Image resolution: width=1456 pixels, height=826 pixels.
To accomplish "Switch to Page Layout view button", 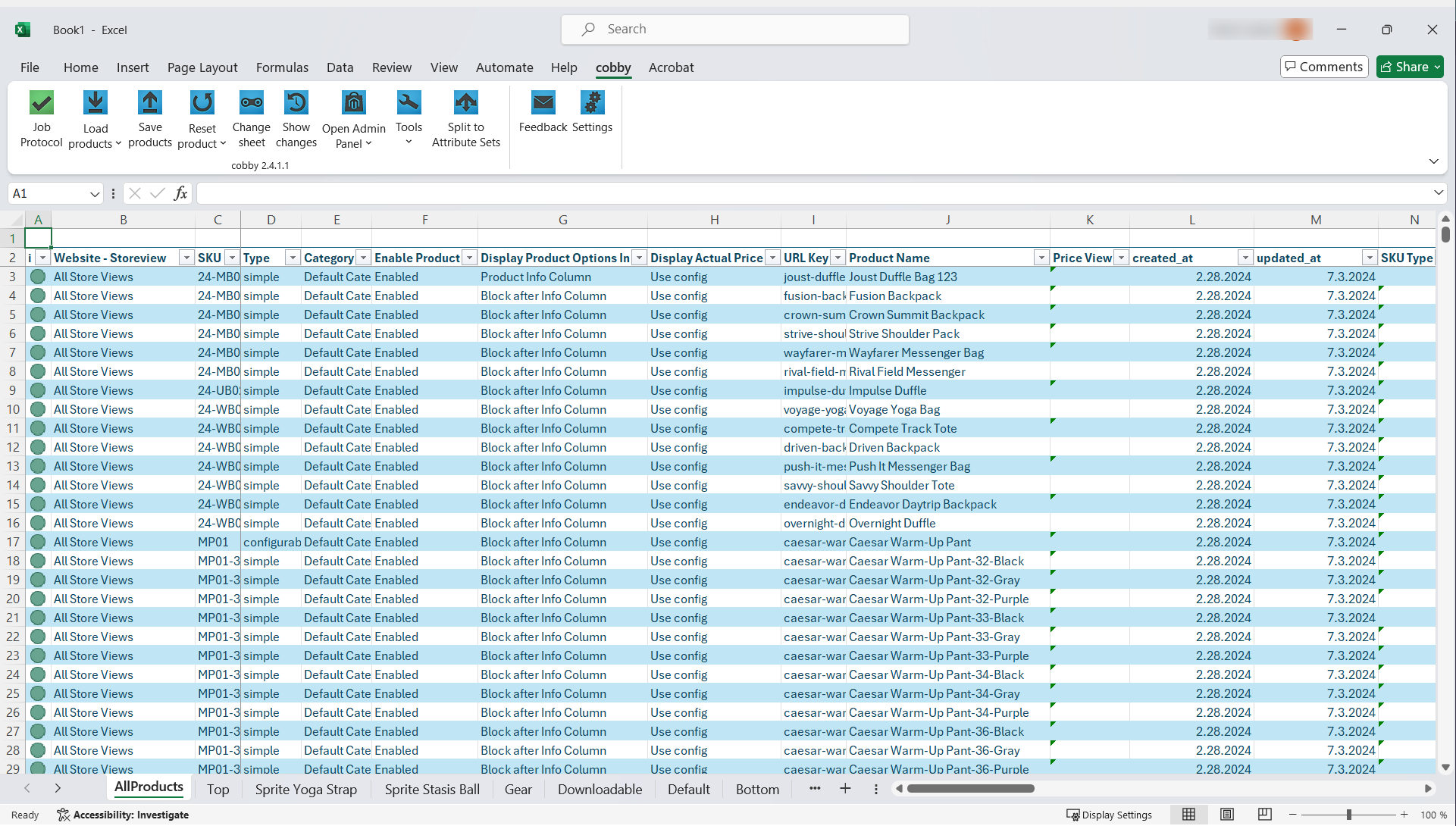I will tap(1227, 815).
